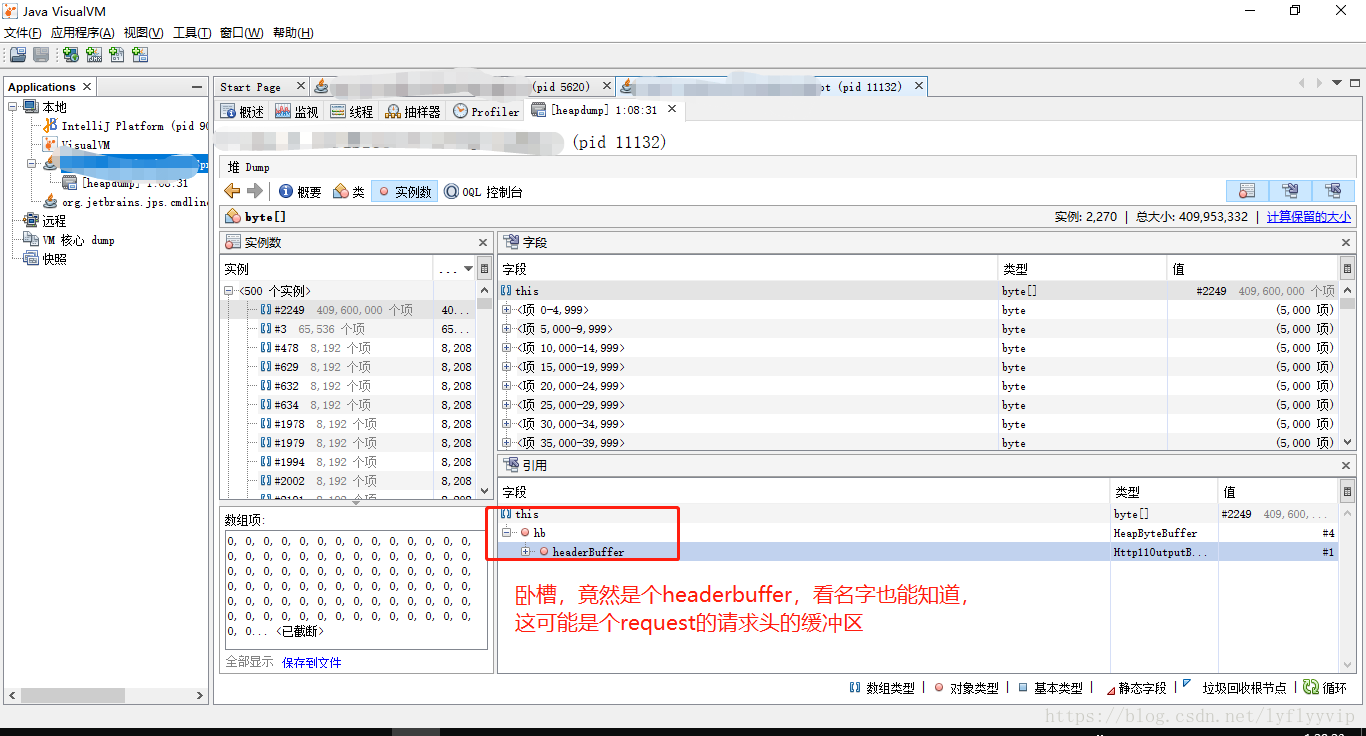Click the 计算保留的大小 link

pyautogui.click(x=1308, y=216)
